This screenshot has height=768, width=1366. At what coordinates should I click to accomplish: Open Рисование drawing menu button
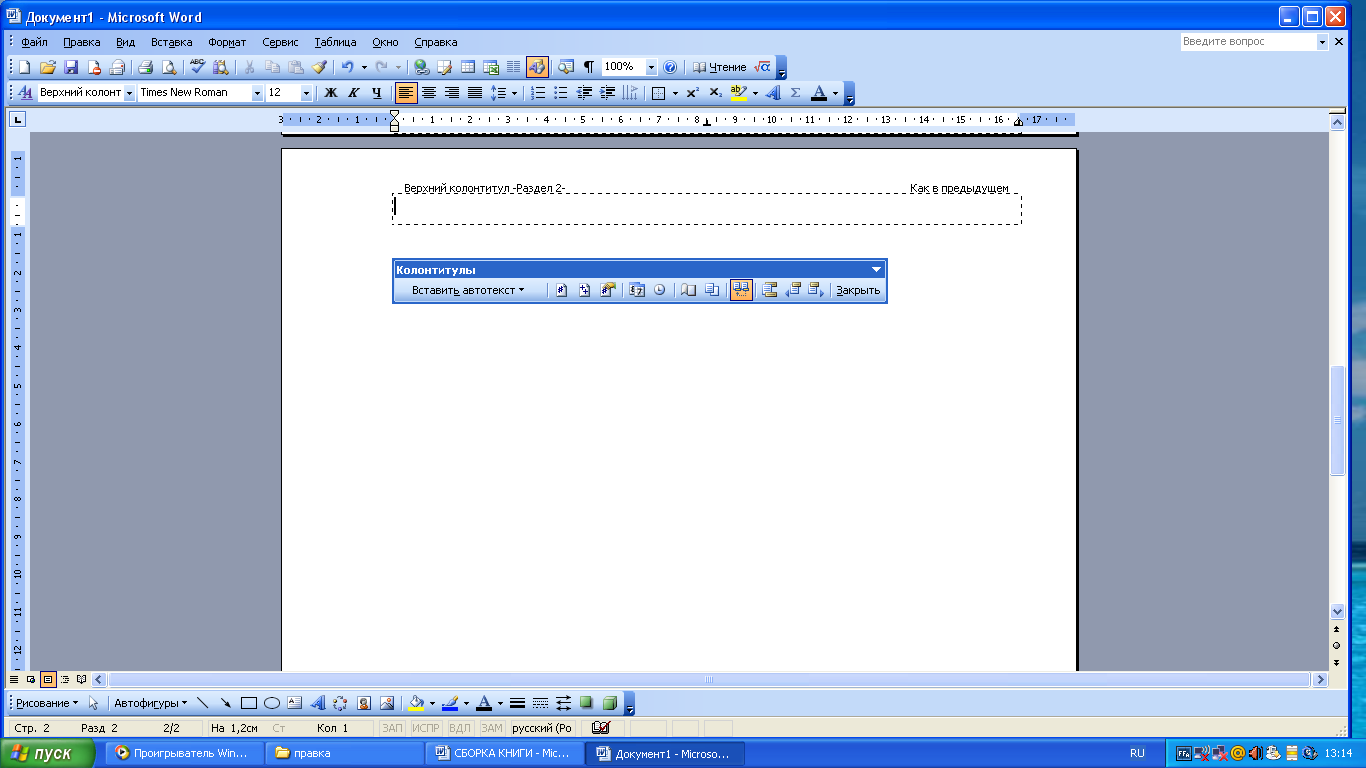47,703
